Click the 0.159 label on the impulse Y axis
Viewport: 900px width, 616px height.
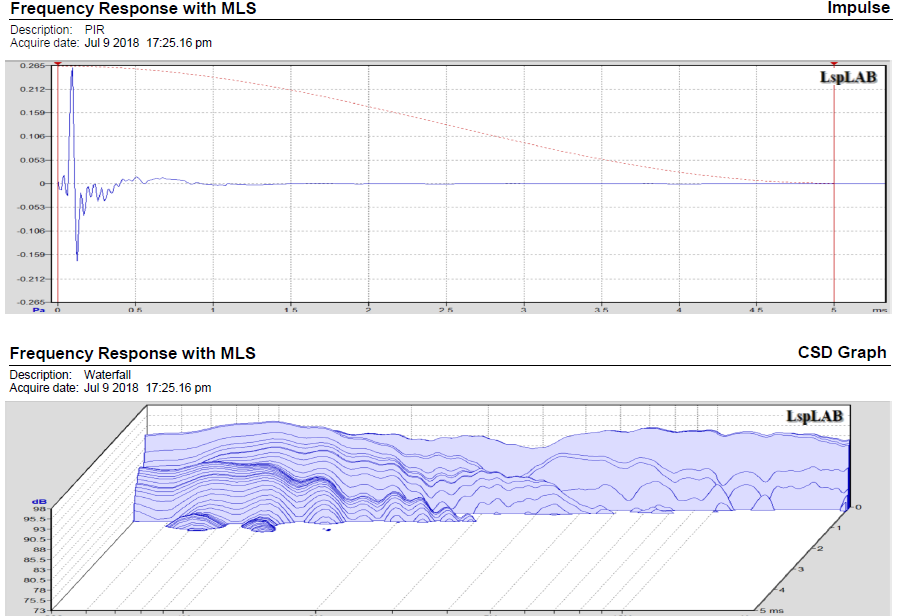coord(32,113)
